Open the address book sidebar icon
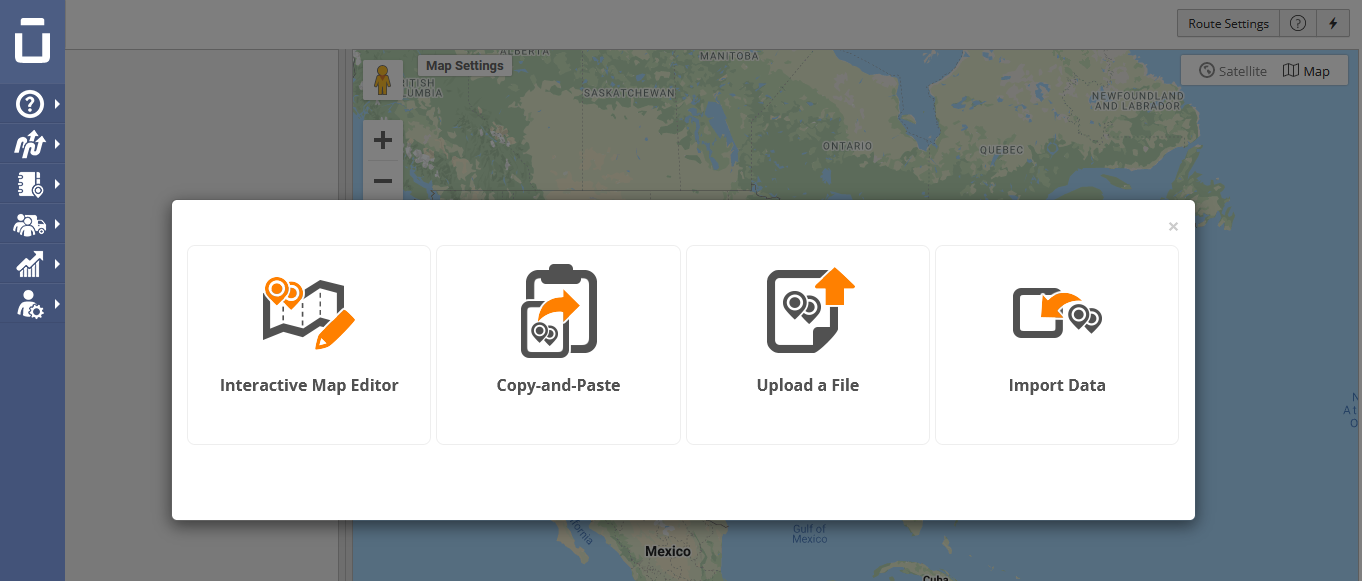The width and height of the screenshot is (1362, 581). click(x=30, y=184)
